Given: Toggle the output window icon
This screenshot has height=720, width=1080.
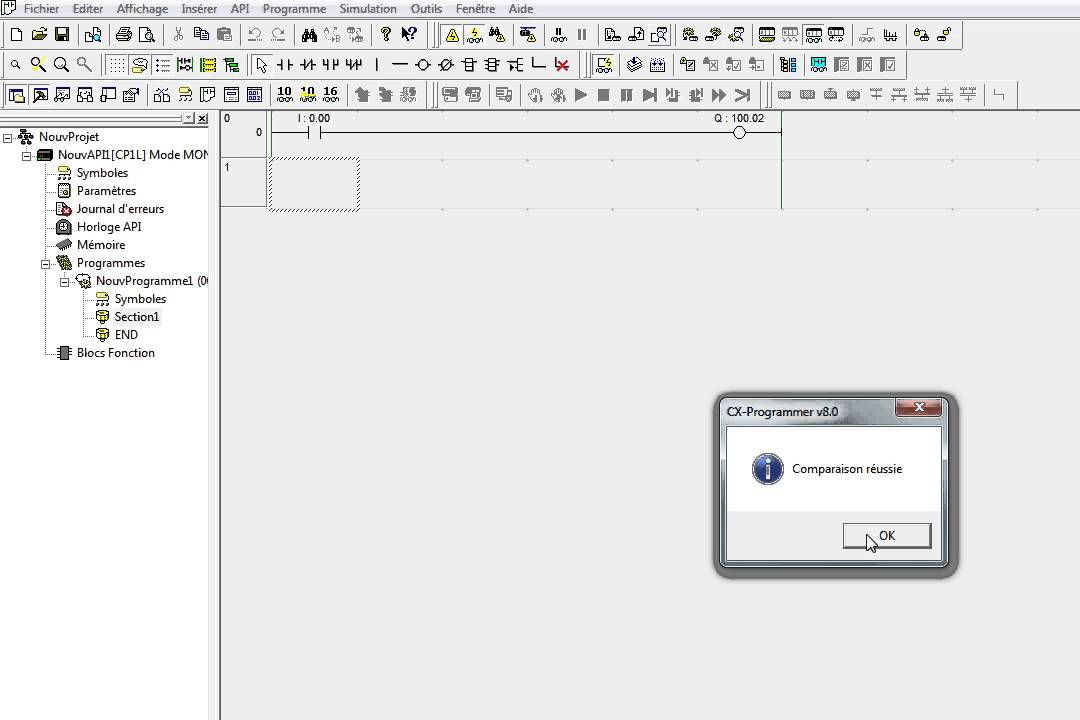Looking at the screenshot, I should pyautogui.click(x=39, y=95).
